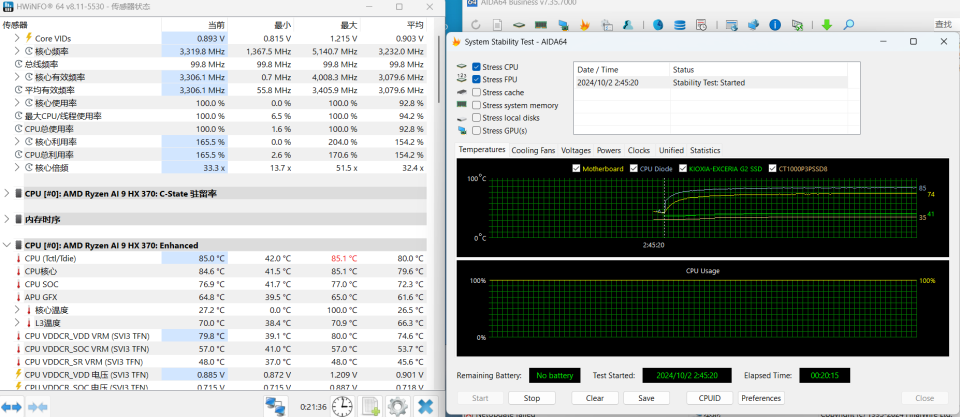960x417 pixels.
Task: Click the blue database stack icon in AIDA64 toolbar
Action: point(680,25)
